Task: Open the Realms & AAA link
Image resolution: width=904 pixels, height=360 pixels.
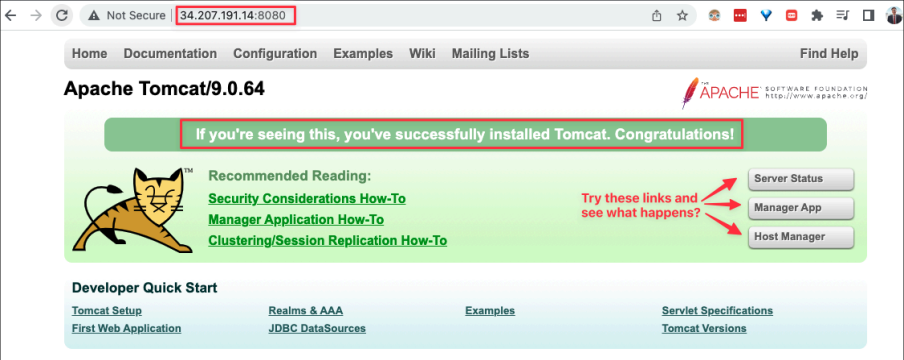Action: coord(306,311)
